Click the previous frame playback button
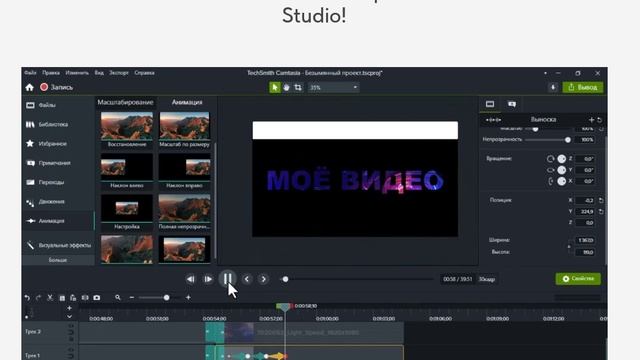This screenshot has height=360, width=640. 191,279
